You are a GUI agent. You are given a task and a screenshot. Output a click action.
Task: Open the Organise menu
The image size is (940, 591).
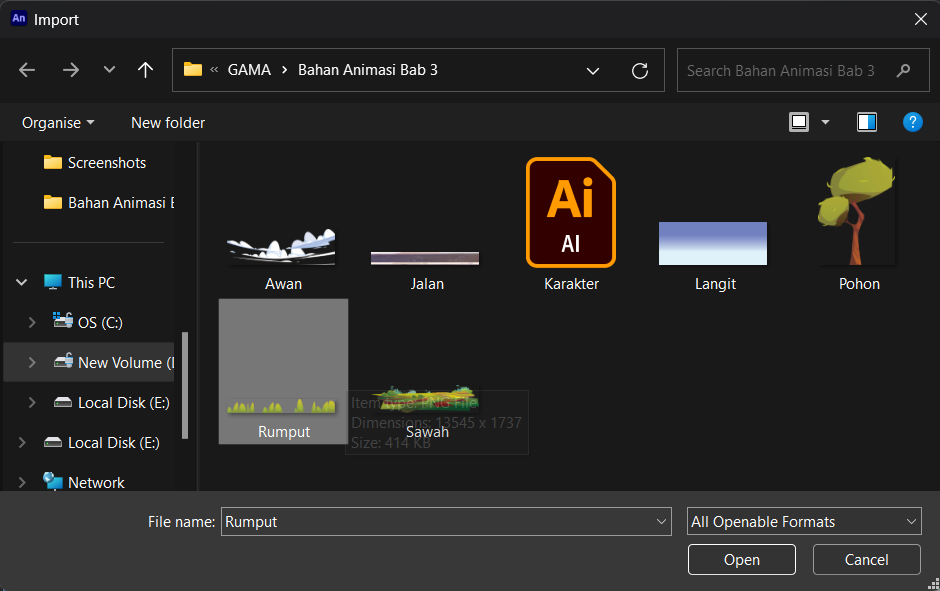(x=58, y=123)
